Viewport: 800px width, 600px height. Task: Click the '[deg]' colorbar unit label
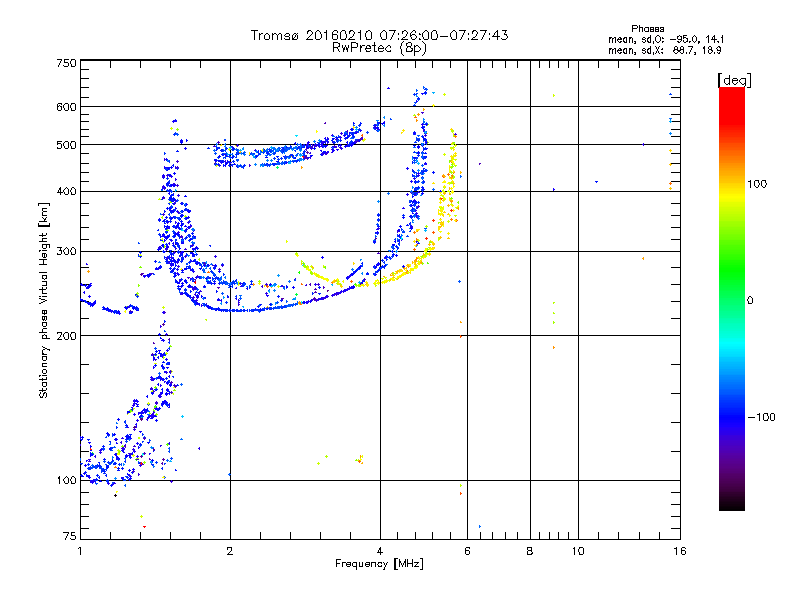point(734,80)
